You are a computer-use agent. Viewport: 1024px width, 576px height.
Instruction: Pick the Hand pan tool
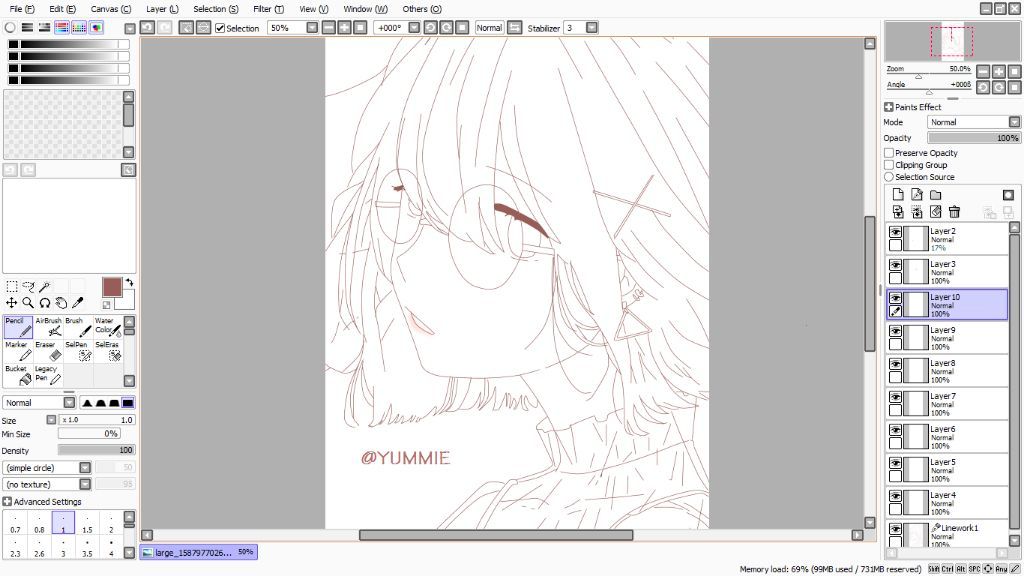(x=61, y=302)
